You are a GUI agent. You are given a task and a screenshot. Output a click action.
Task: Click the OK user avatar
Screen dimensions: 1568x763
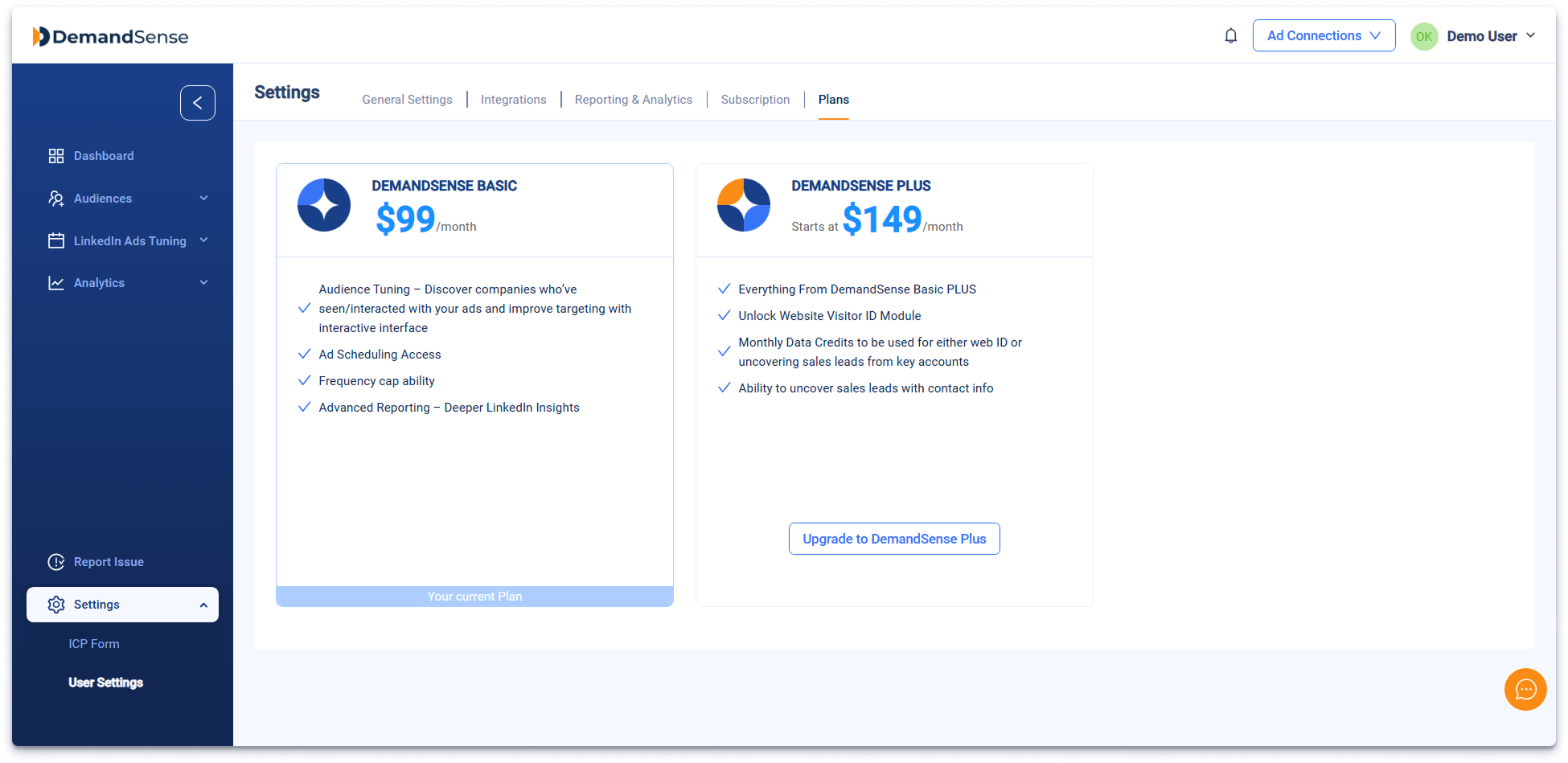click(1424, 36)
